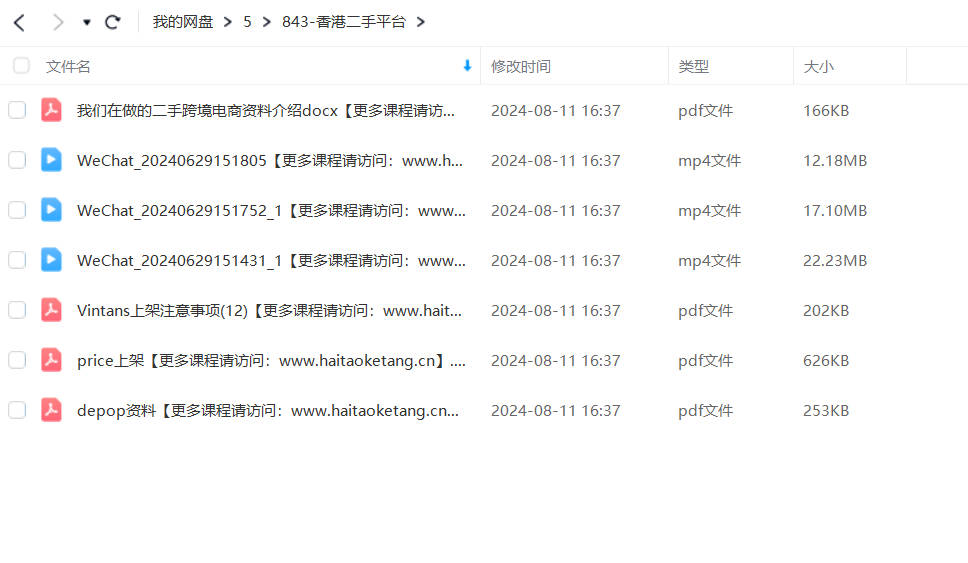The width and height of the screenshot is (968, 563).
Task: Click the modified time of price上架
Action: pos(556,361)
